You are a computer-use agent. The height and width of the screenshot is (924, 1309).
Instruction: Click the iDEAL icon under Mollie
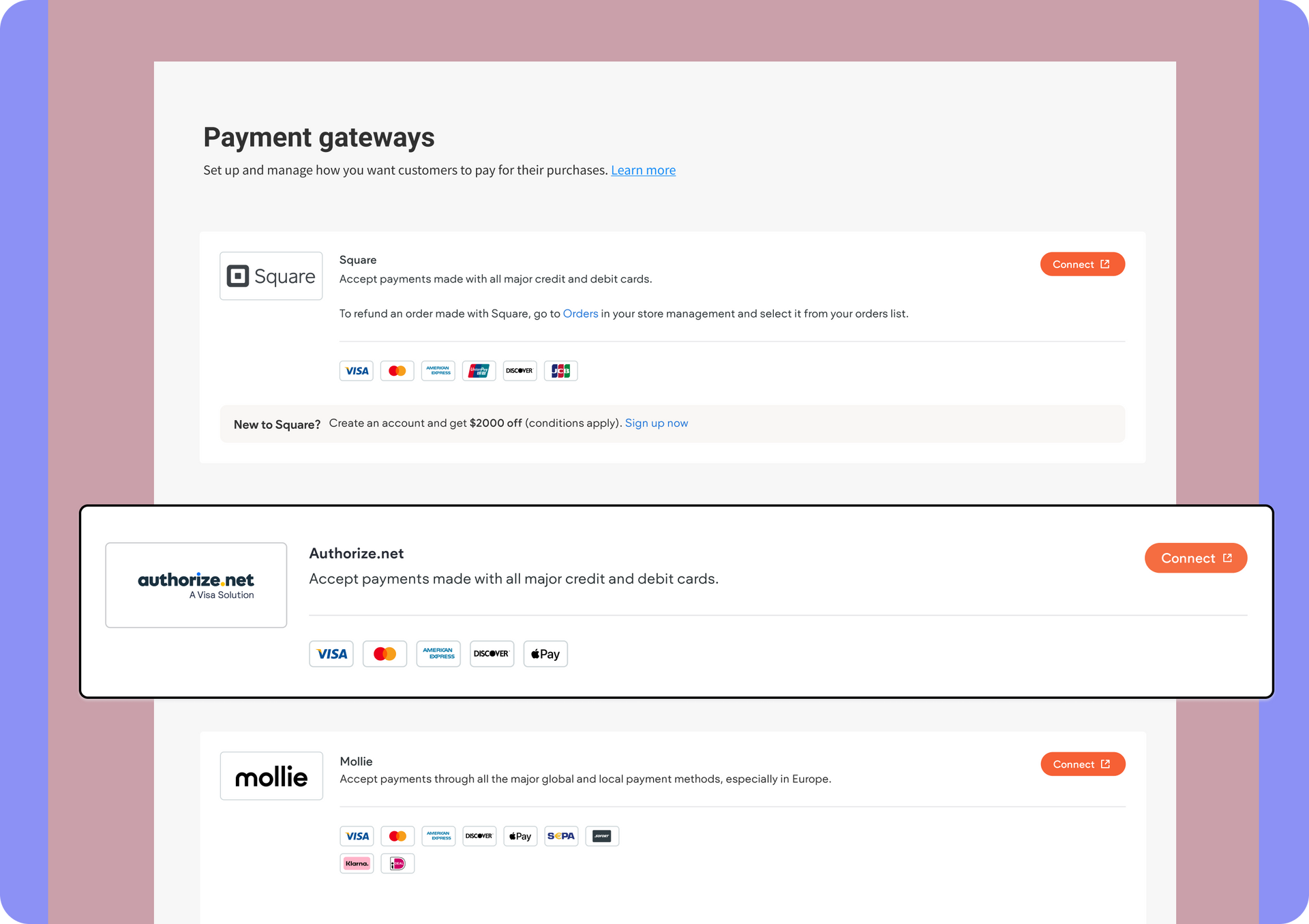tap(397, 864)
